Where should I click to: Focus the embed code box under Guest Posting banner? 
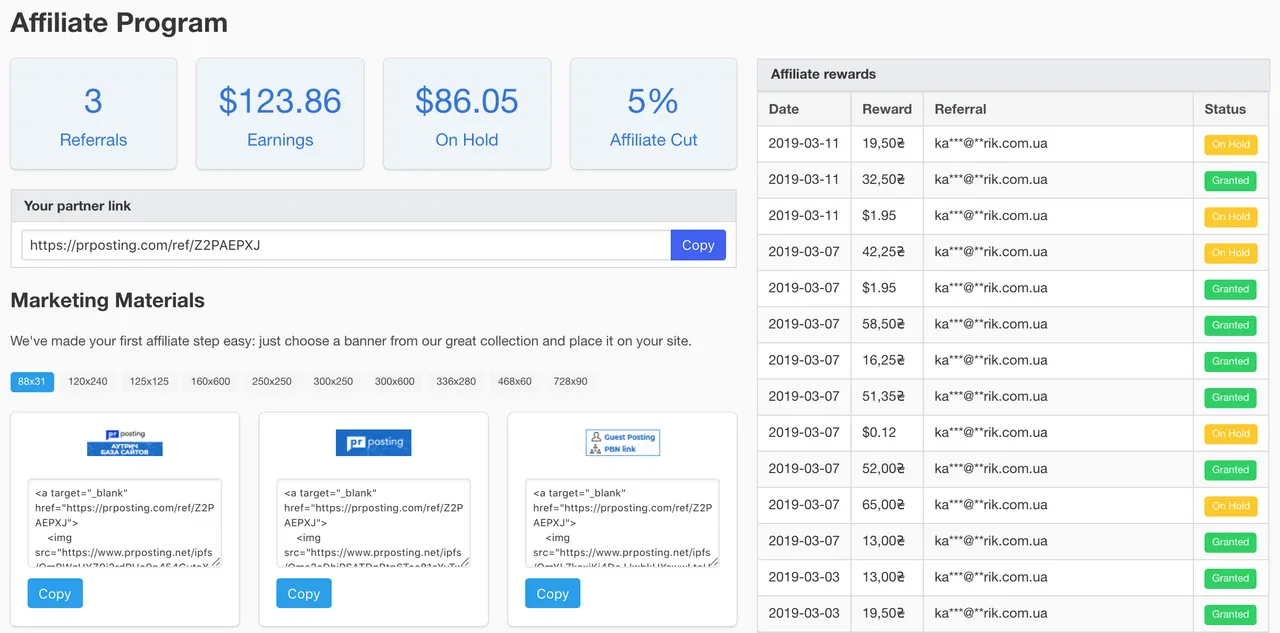pyautogui.click(x=622, y=523)
